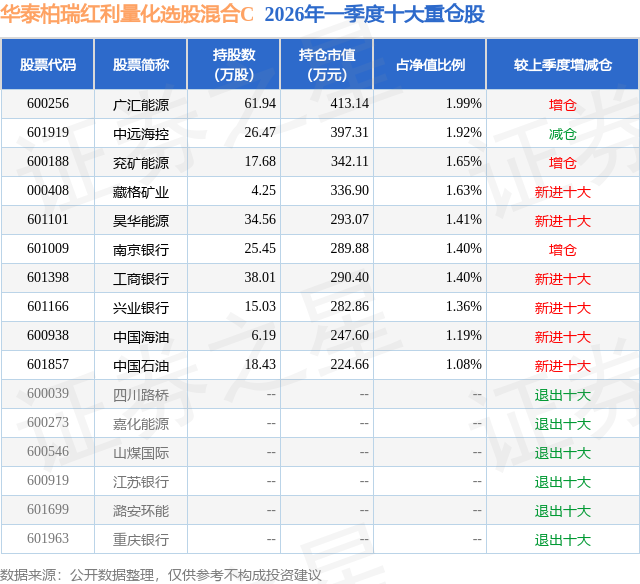
Task: Click the 占净值比例 column header
Action: [x=430, y=64]
